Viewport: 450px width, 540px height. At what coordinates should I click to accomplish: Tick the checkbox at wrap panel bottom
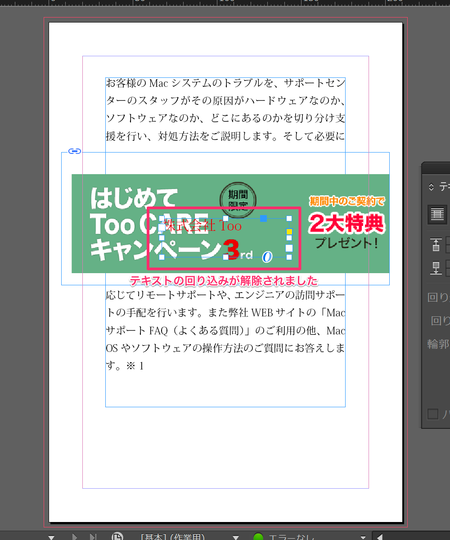click(x=432, y=414)
